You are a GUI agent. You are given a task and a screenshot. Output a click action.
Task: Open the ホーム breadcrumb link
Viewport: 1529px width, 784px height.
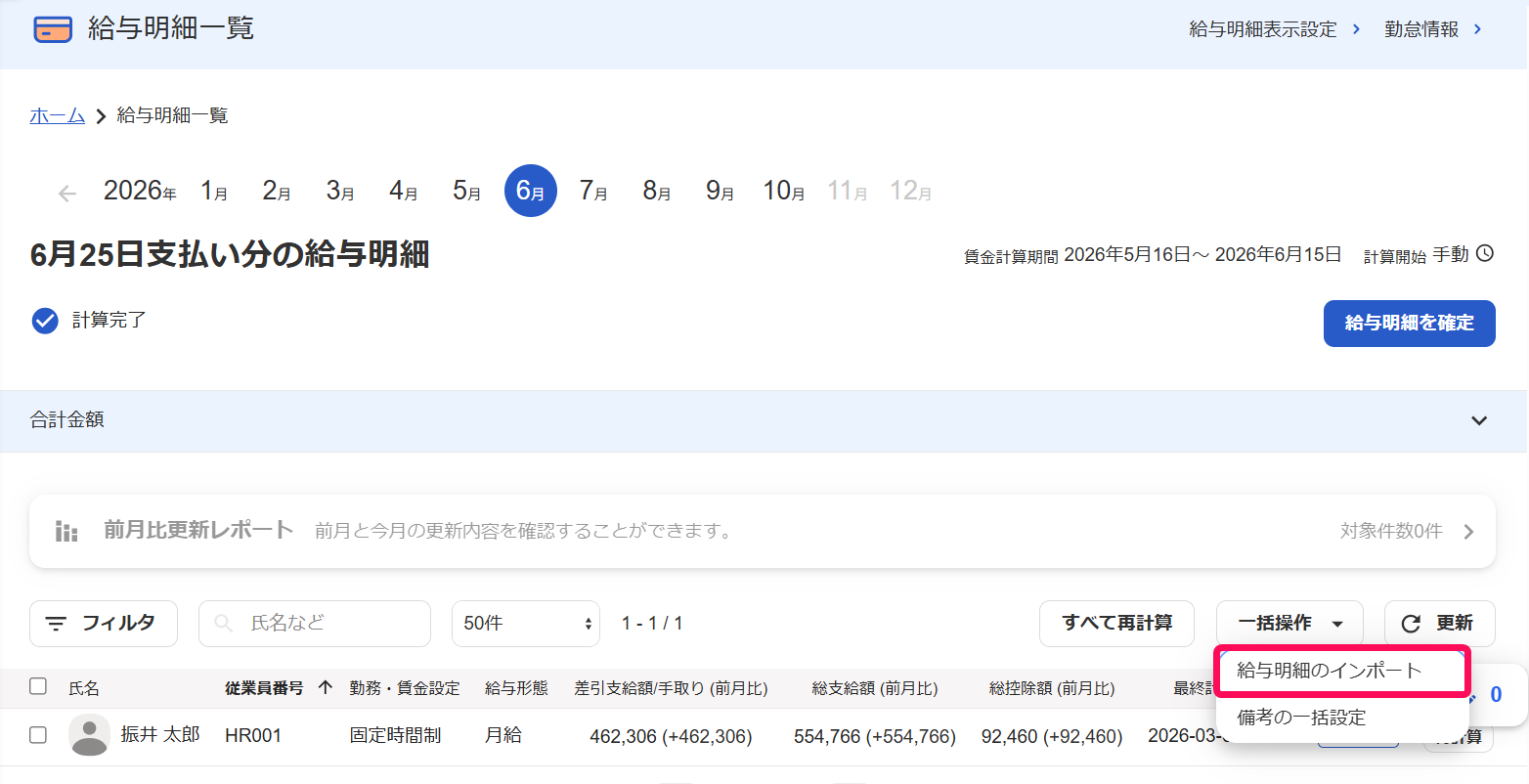tap(58, 115)
